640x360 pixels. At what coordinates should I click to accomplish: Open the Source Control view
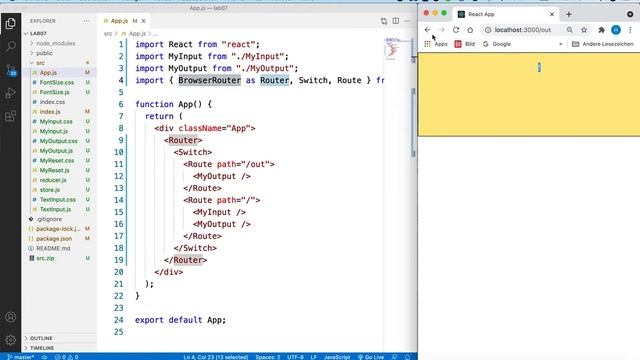click(x=11, y=70)
